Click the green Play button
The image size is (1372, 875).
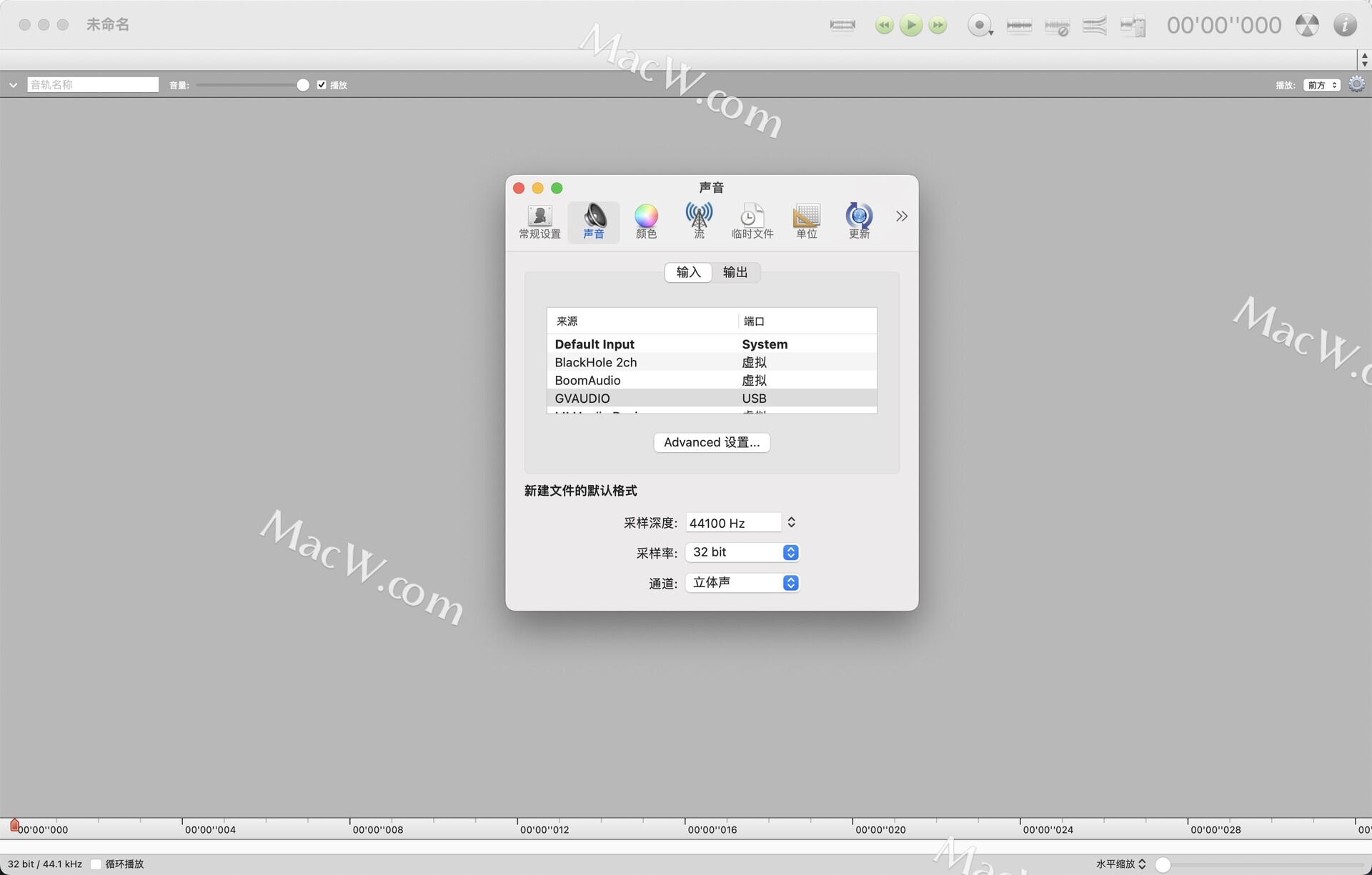click(910, 26)
